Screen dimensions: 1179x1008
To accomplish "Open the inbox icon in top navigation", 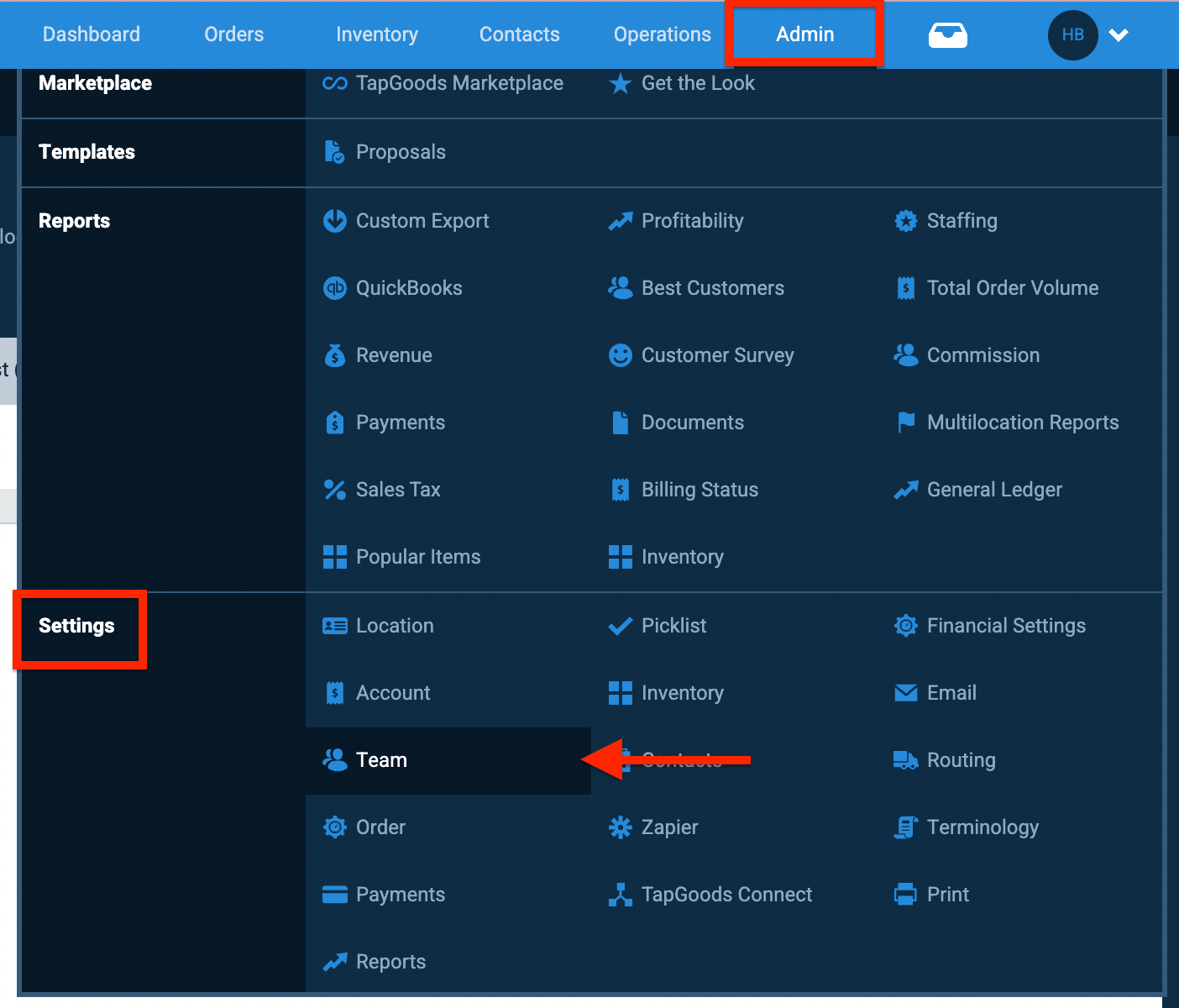I will click(x=948, y=34).
